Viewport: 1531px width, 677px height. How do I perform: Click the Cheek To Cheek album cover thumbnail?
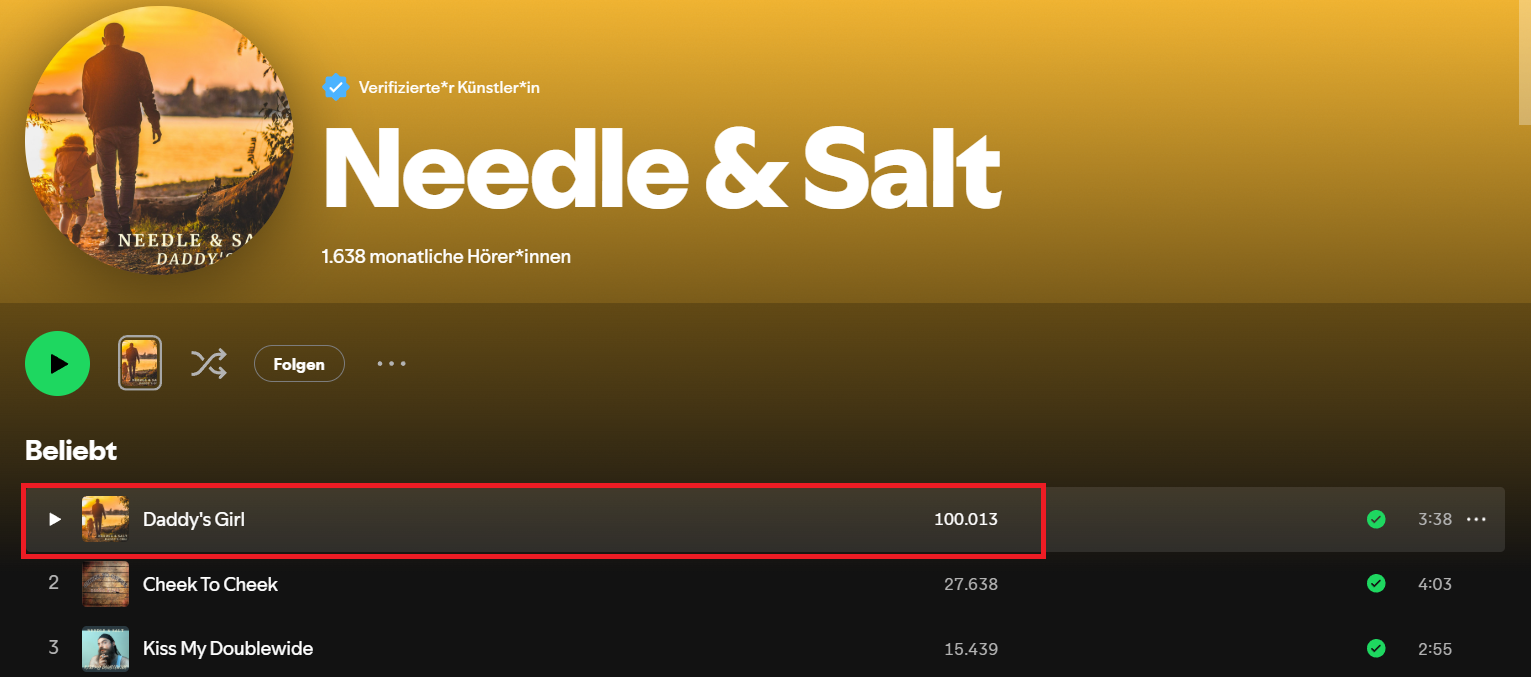[x=105, y=584]
